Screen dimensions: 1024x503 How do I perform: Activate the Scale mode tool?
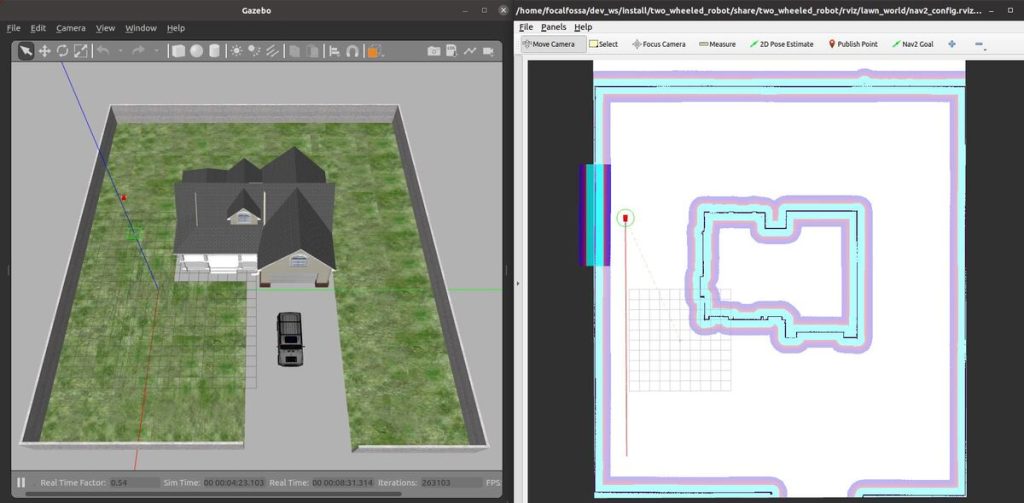click(79, 50)
